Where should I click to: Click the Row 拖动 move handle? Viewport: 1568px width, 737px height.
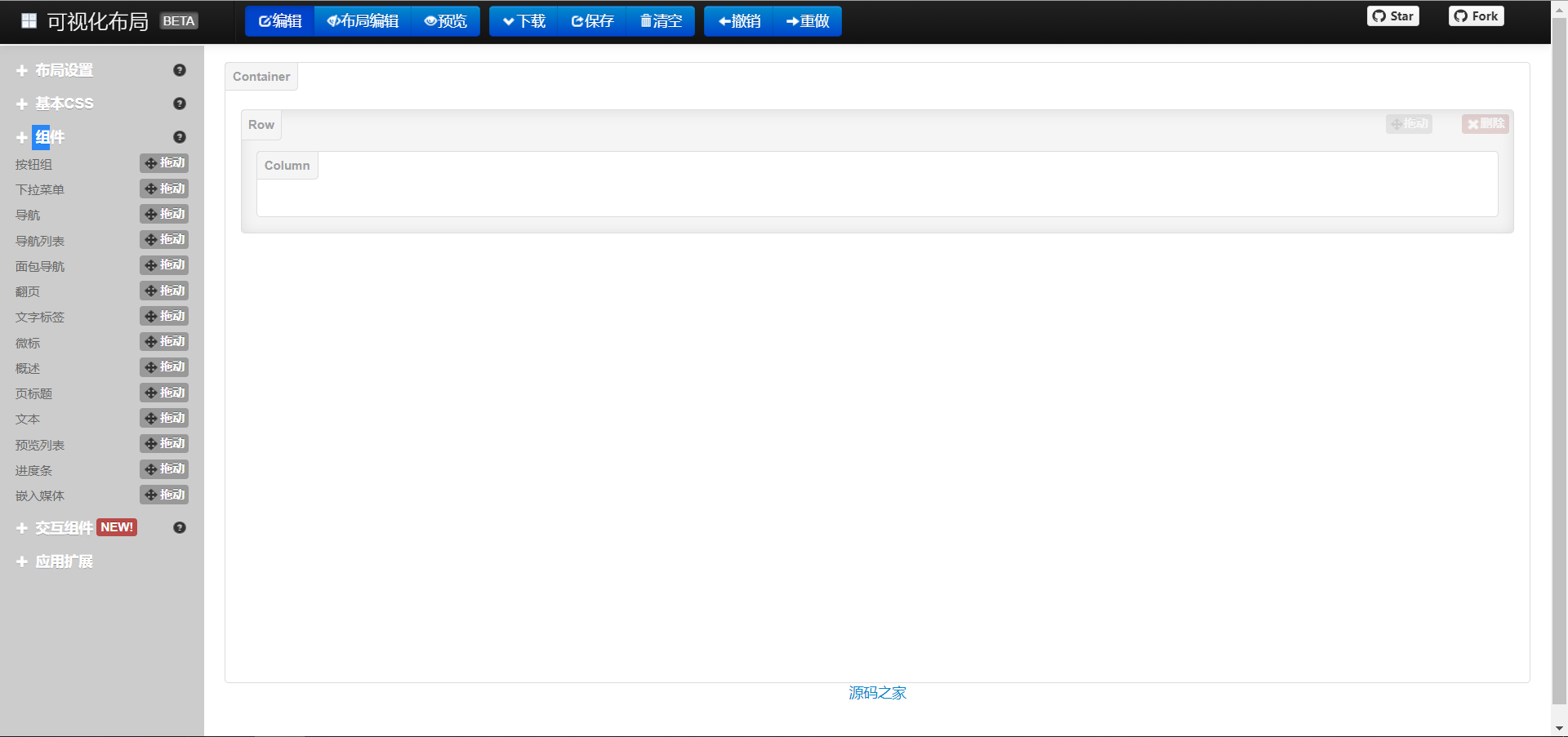(x=1409, y=124)
